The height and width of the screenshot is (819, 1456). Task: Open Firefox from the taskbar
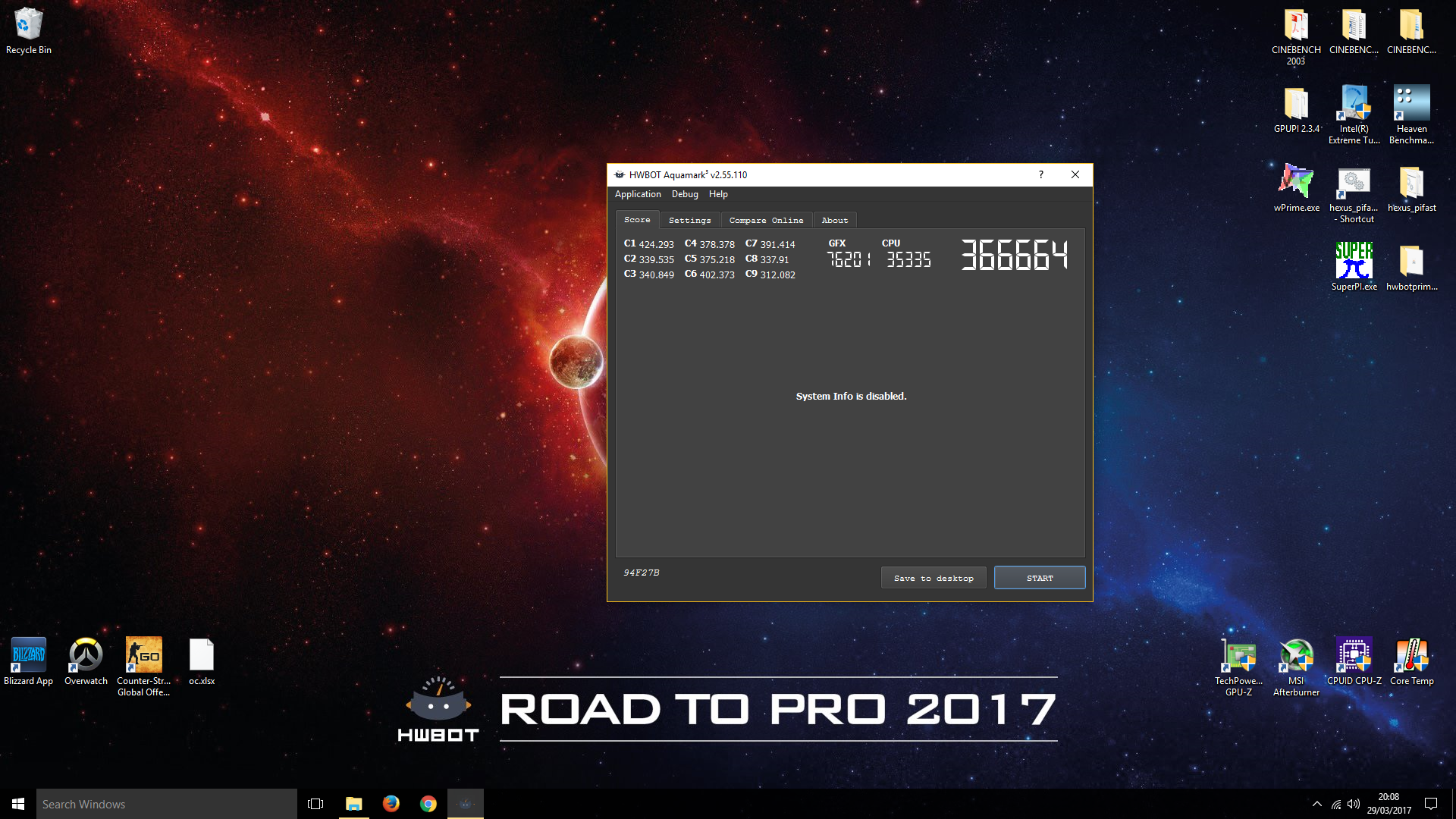[x=391, y=804]
